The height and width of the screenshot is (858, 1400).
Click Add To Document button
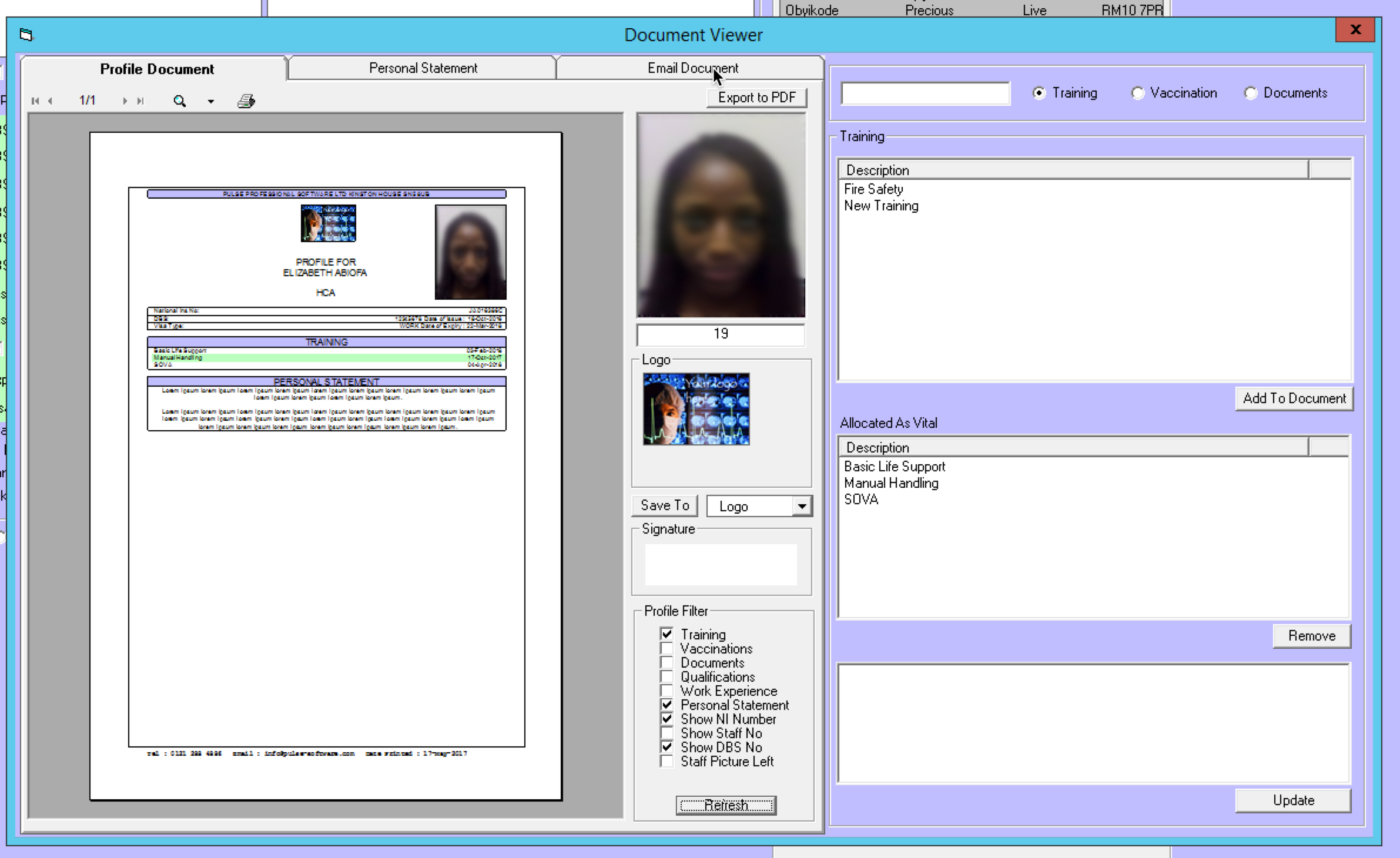pos(1294,398)
